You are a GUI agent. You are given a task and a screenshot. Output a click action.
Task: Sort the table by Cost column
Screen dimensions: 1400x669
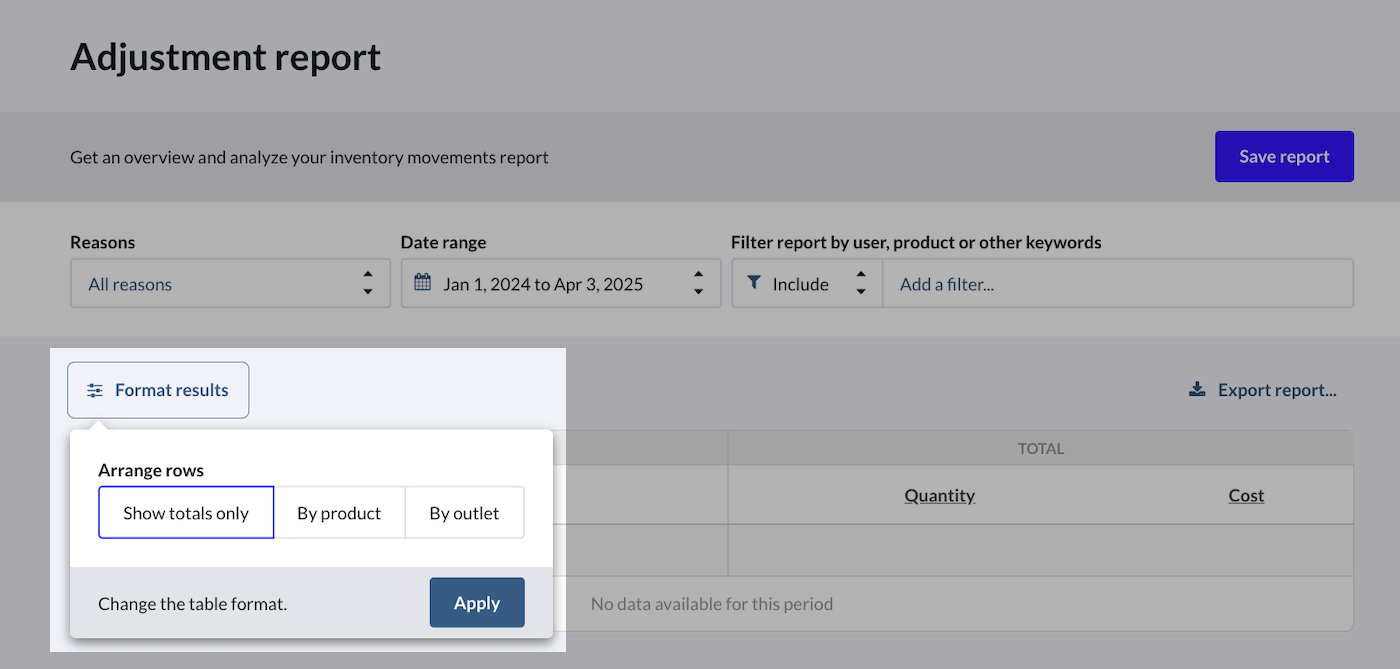coord(1246,496)
